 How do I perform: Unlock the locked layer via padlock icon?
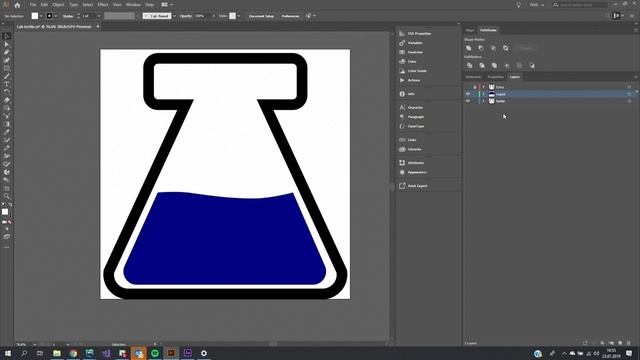[475, 87]
